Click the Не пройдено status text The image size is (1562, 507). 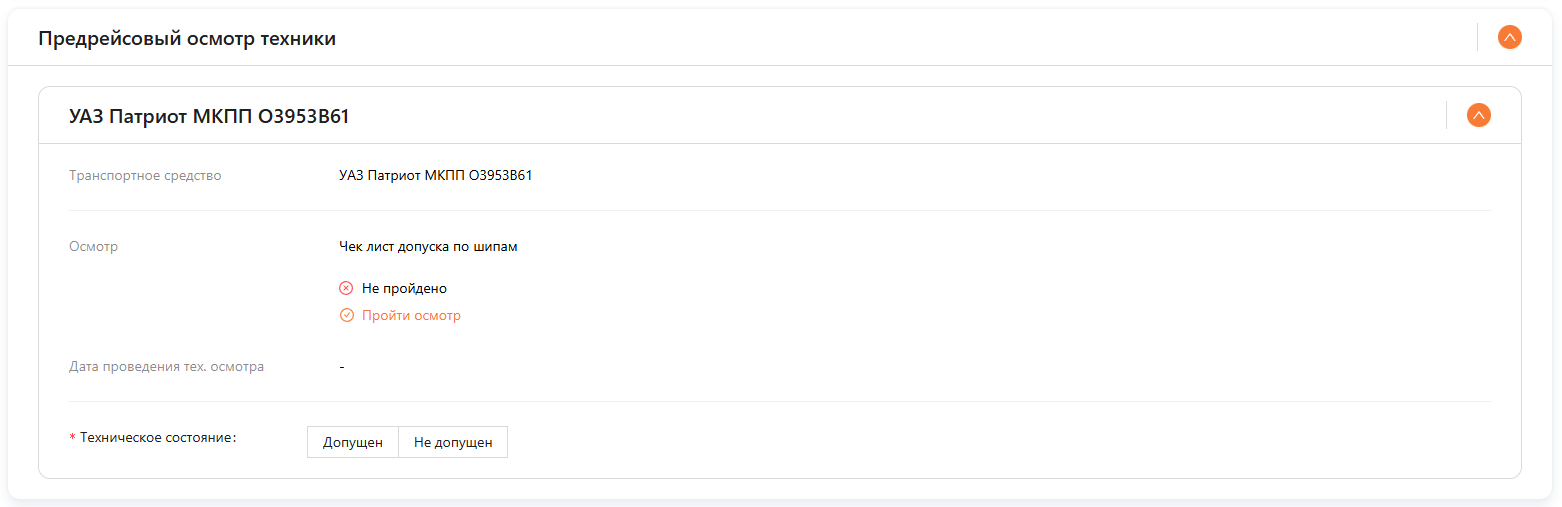[x=404, y=288]
